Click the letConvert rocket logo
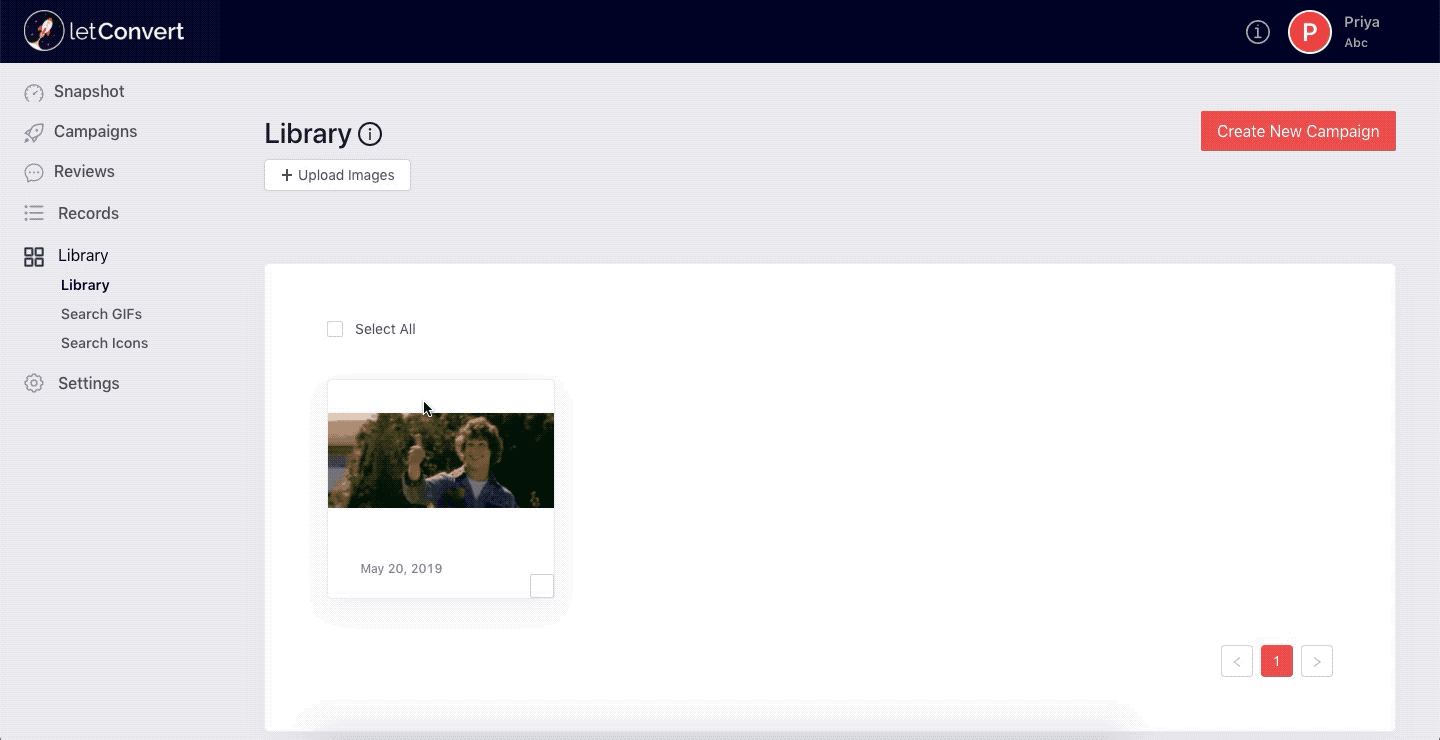 (x=44, y=31)
